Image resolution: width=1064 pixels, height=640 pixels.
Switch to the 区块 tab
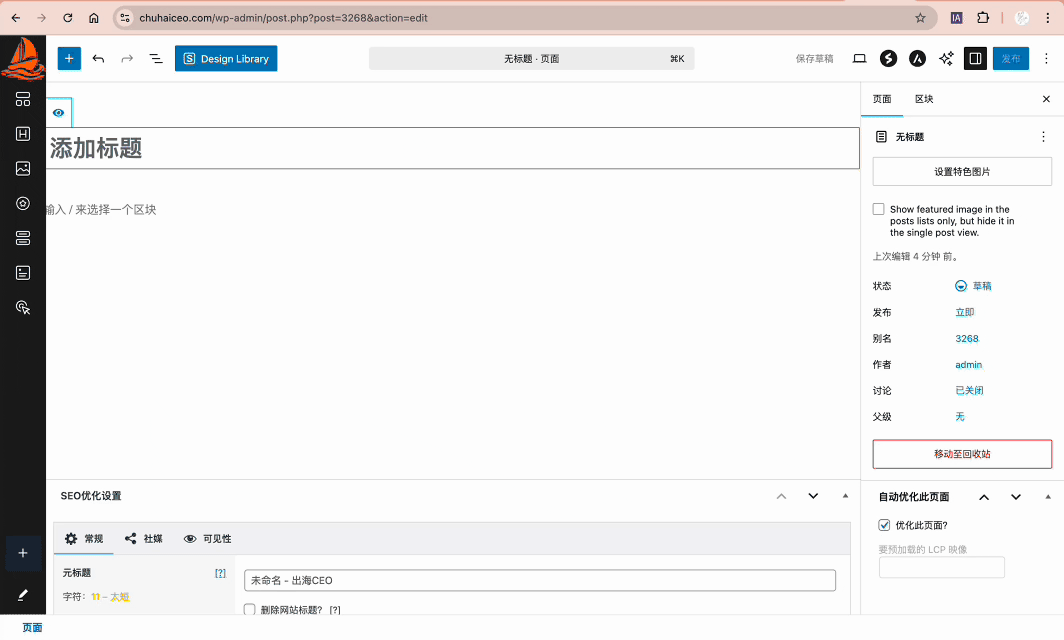click(924, 99)
